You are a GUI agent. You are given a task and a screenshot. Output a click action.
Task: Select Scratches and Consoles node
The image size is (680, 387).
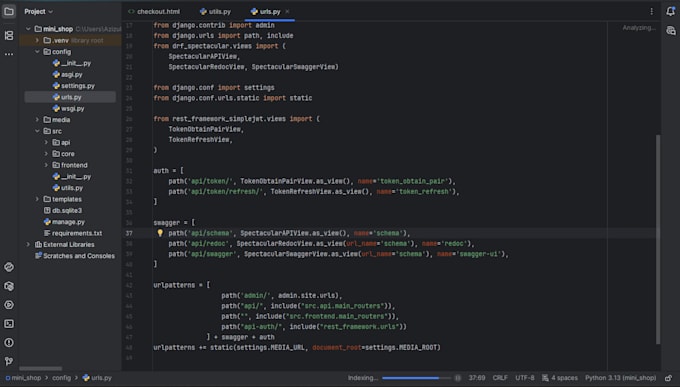pos(75,256)
